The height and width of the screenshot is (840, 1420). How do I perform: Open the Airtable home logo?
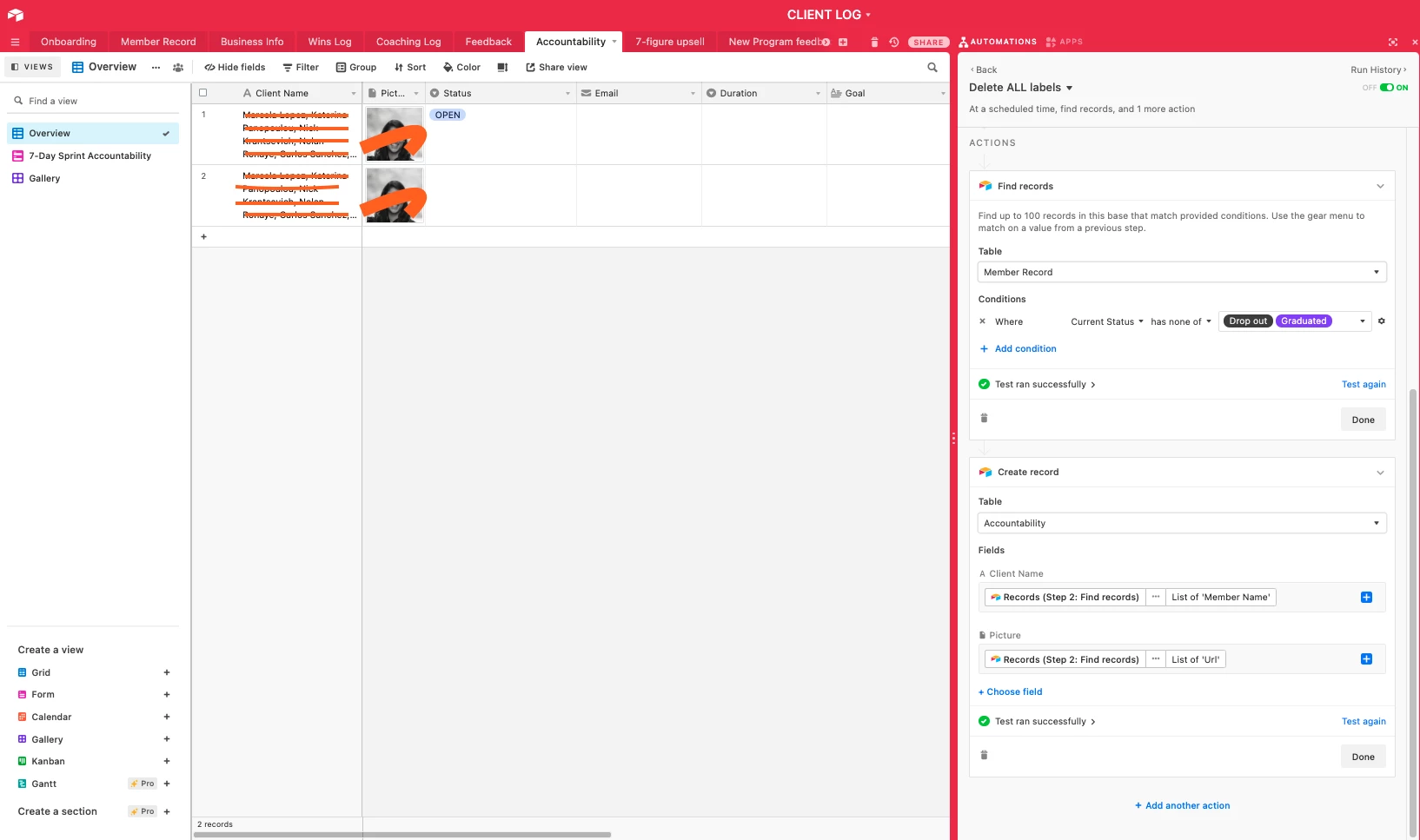point(15,15)
